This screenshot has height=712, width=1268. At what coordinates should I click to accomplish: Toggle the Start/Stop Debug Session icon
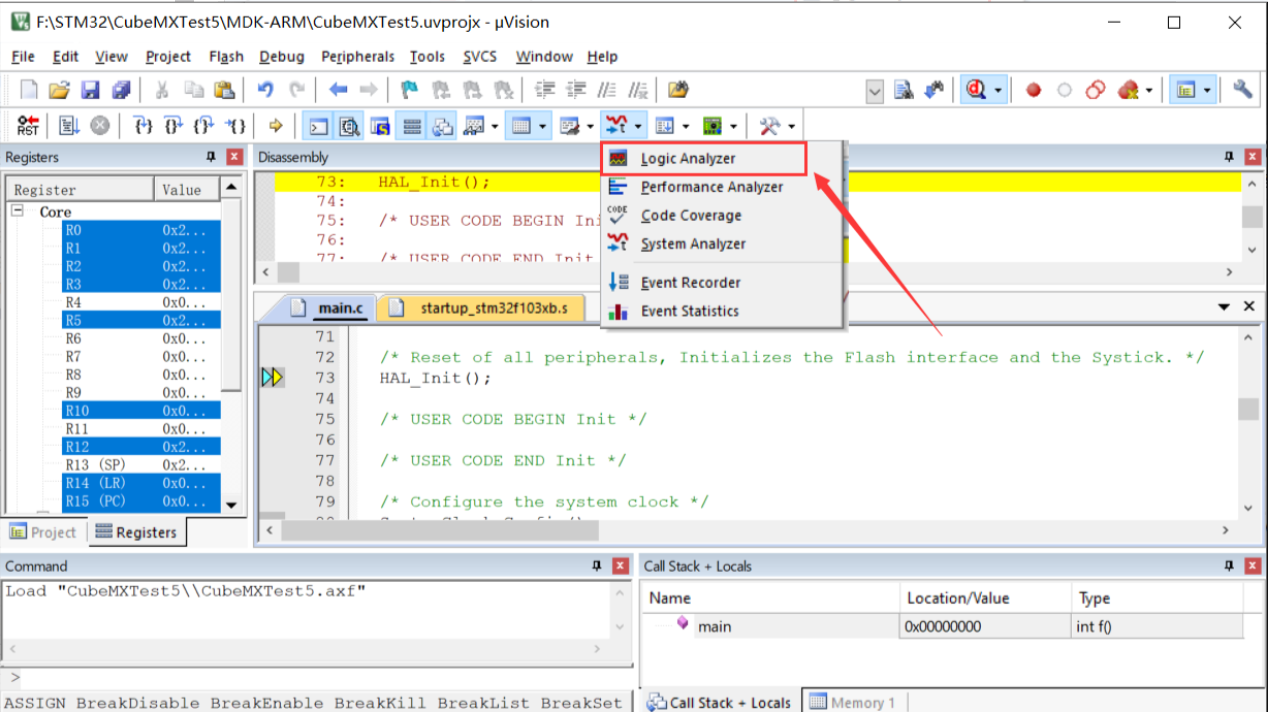pos(976,90)
